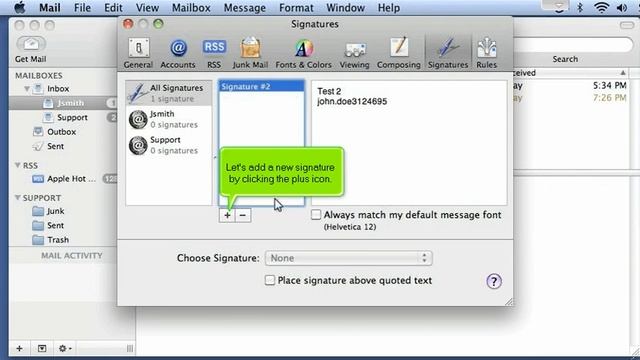The image size is (640, 360).
Task: Open Bluetooth status in the menu bar
Action: [580, 7]
